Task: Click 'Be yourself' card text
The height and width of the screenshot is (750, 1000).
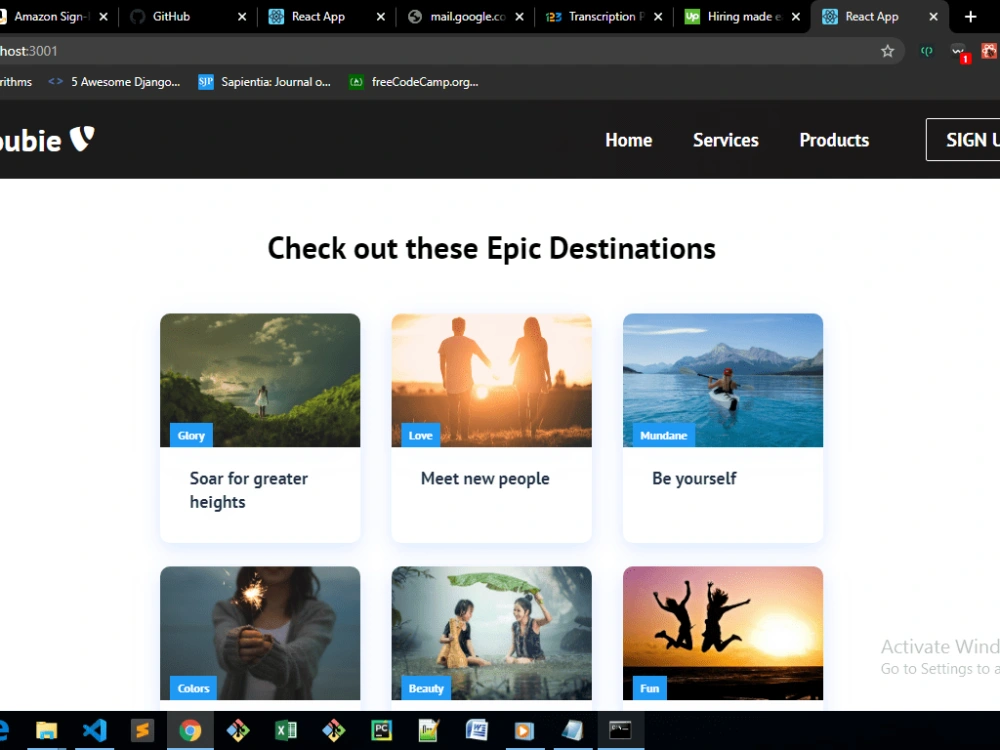Action: (694, 478)
